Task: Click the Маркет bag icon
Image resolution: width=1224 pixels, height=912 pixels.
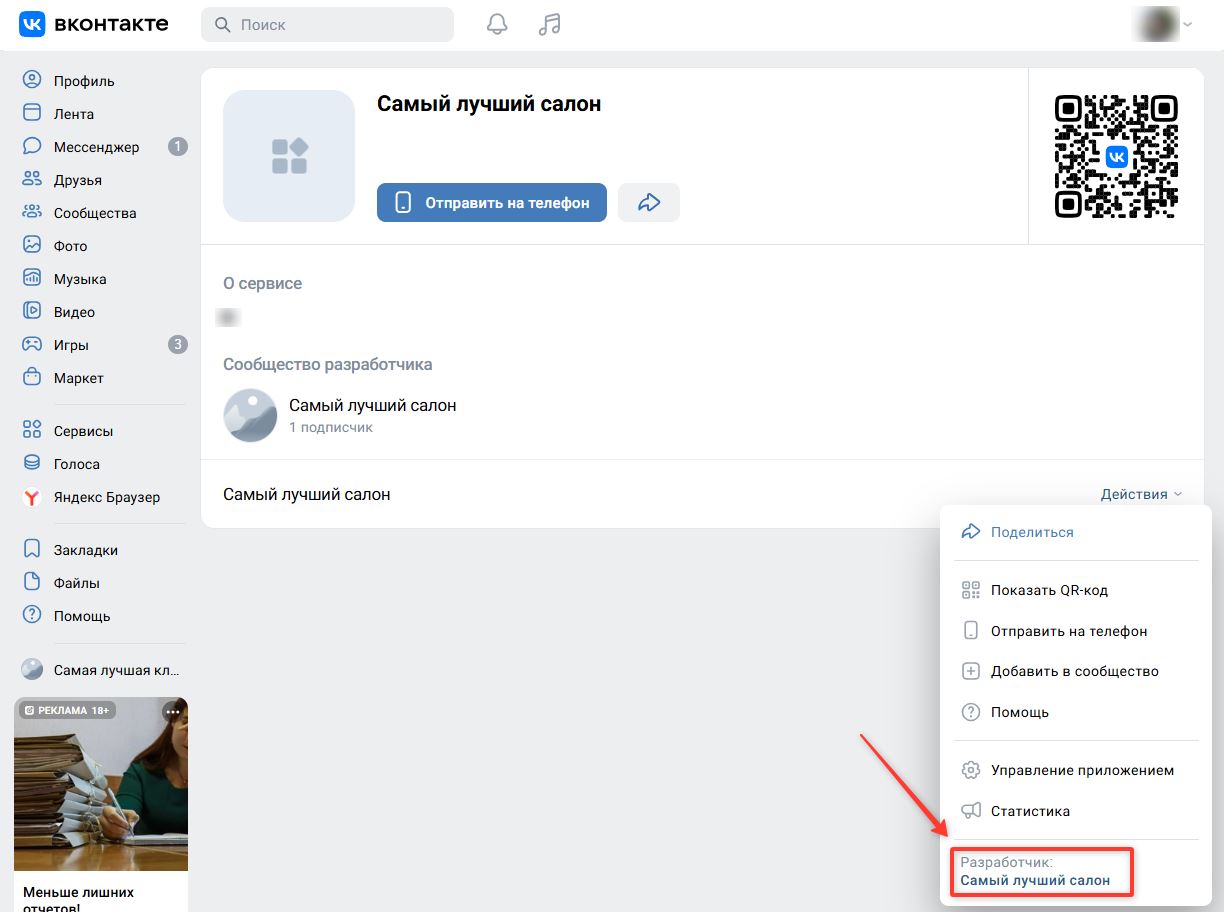Action: click(x=33, y=377)
